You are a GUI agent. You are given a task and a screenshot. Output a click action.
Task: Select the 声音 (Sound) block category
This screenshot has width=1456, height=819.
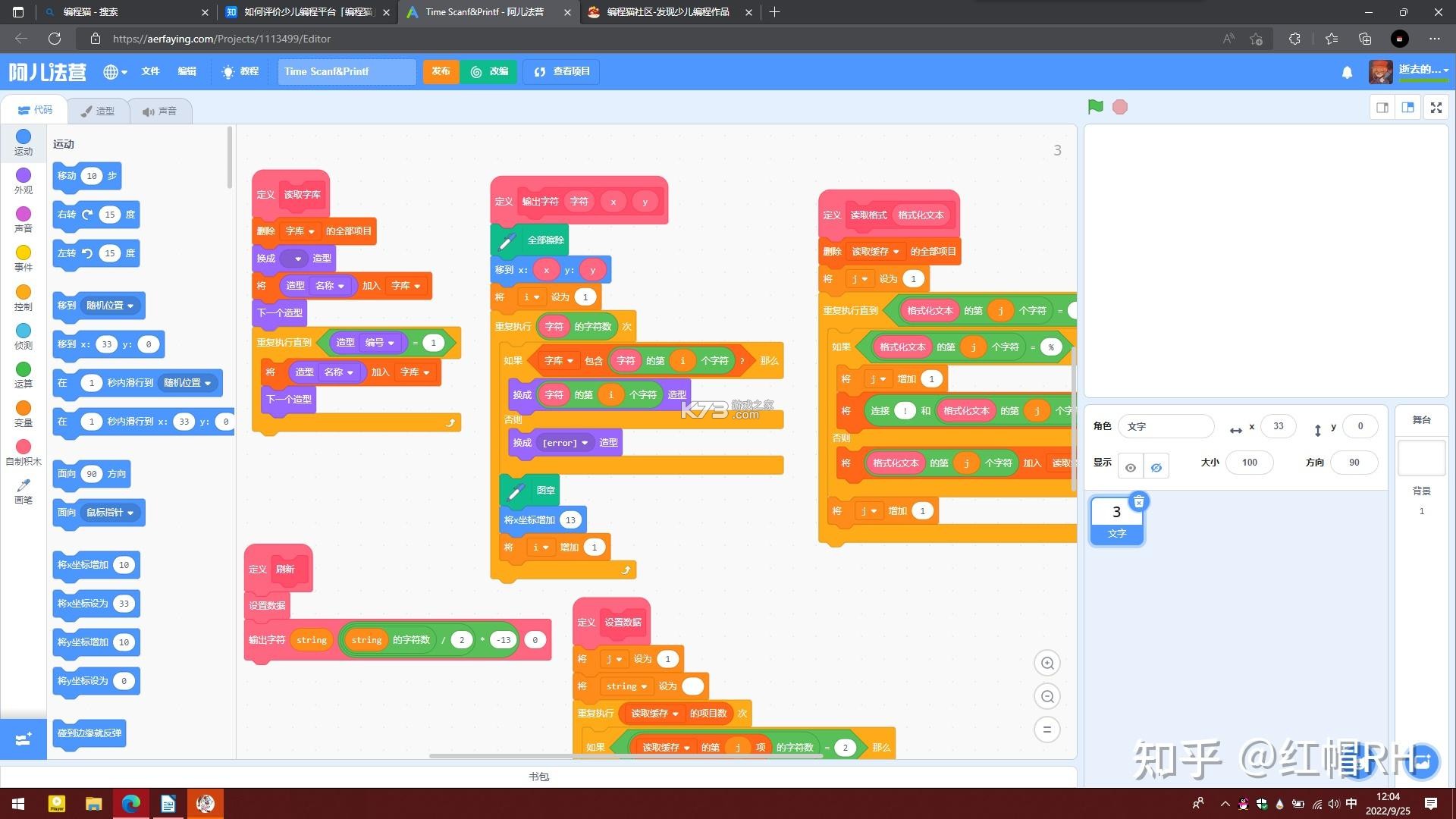click(24, 220)
